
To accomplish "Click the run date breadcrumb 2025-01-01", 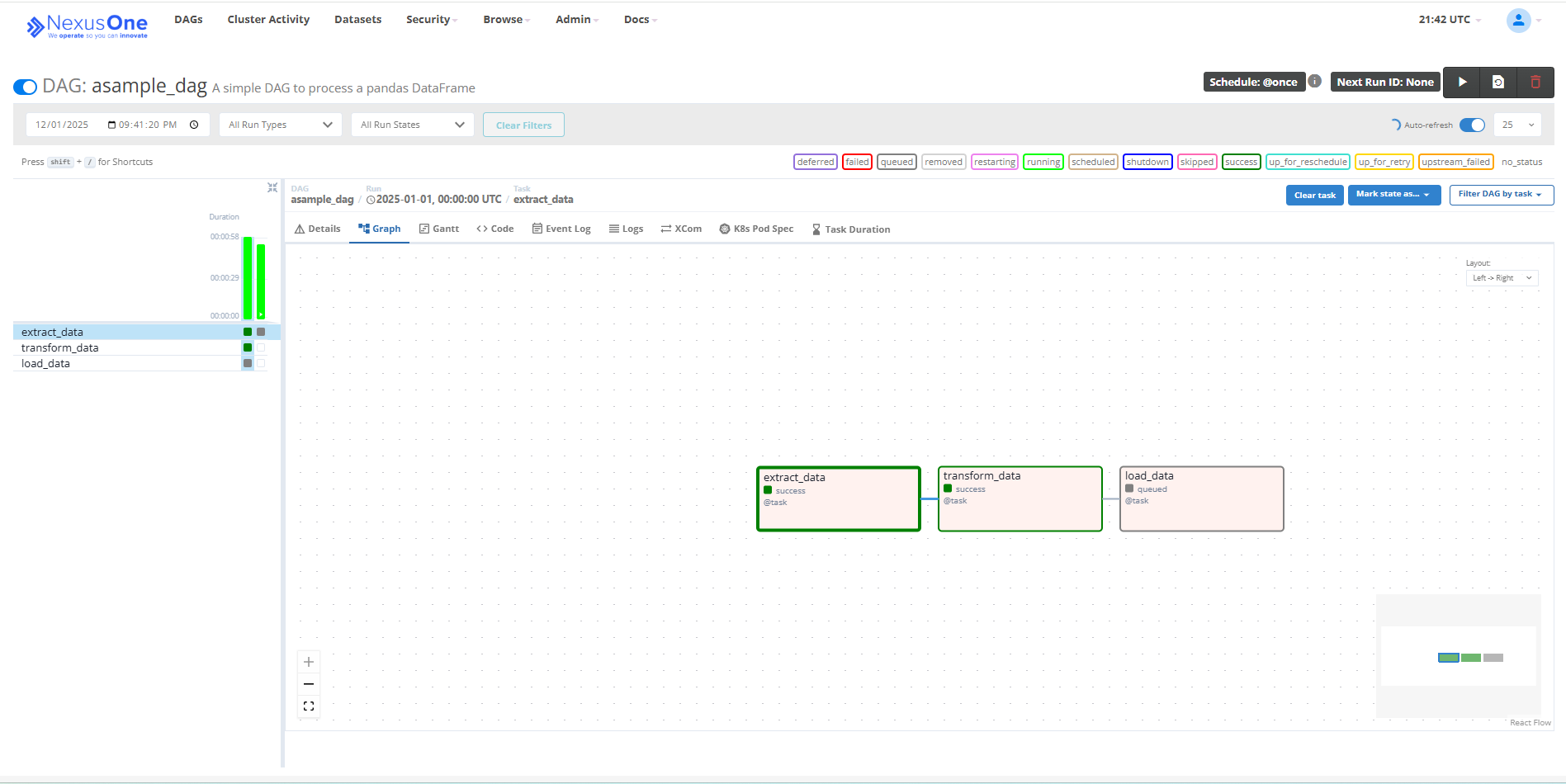I will click(x=434, y=200).
